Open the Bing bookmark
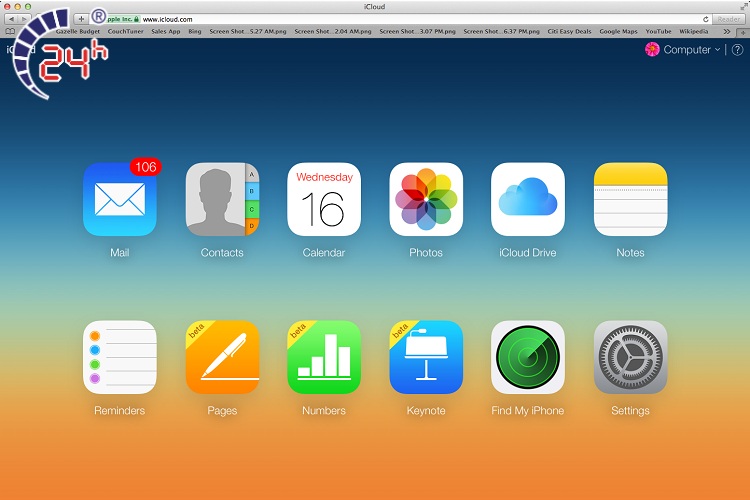The height and width of the screenshot is (500, 750). point(195,32)
